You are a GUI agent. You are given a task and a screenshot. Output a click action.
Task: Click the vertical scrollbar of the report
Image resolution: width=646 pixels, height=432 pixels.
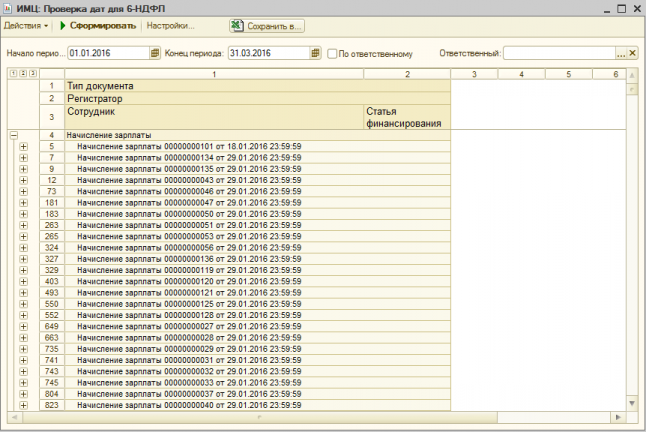tap(631, 250)
